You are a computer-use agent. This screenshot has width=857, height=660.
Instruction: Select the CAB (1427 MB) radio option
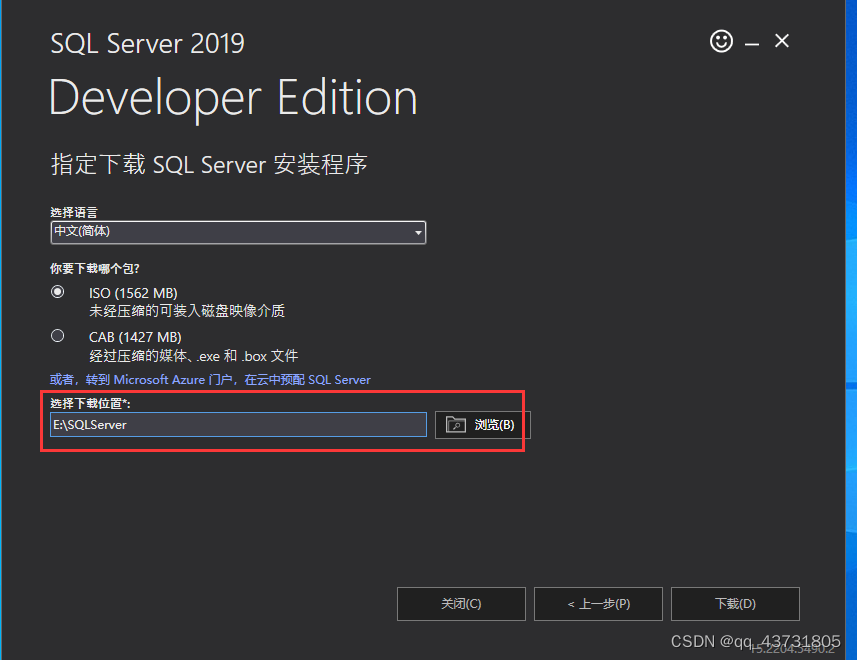(x=57, y=336)
